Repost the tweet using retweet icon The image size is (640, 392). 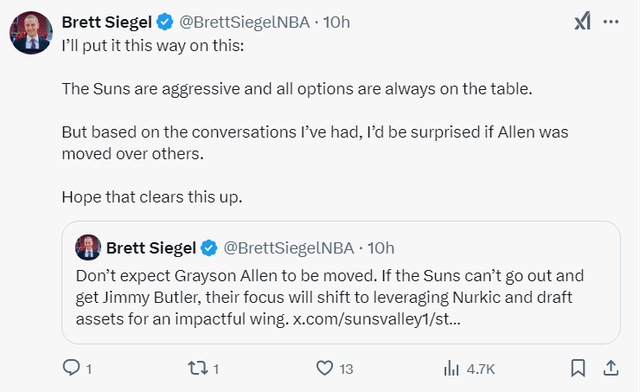point(198,368)
